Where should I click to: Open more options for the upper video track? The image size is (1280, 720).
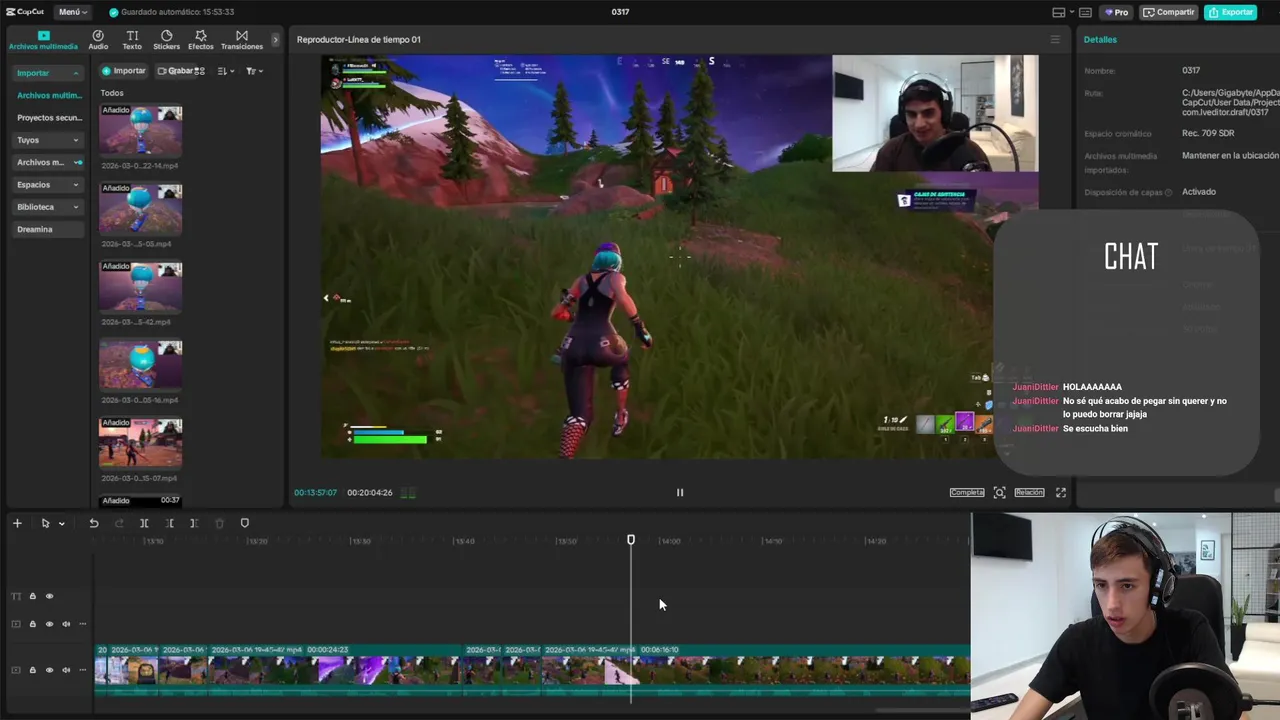(83, 624)
